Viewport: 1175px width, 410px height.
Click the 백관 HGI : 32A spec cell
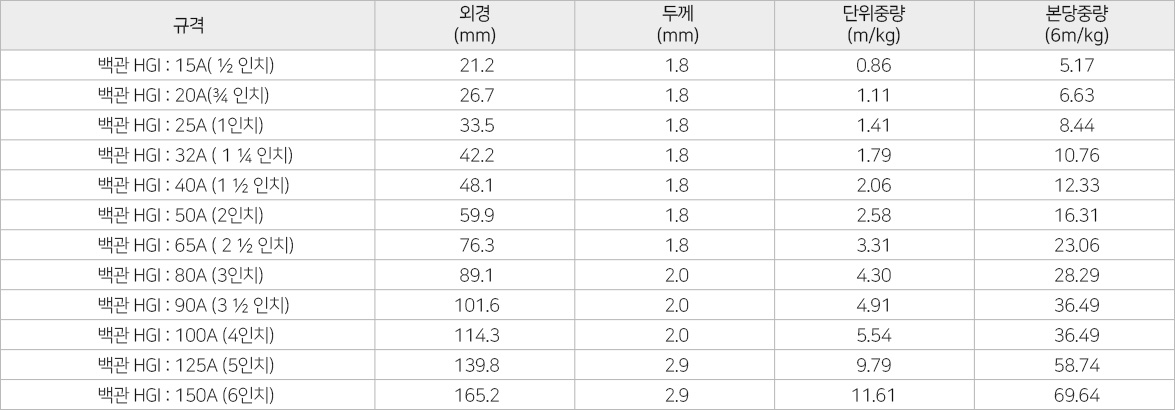187,155
